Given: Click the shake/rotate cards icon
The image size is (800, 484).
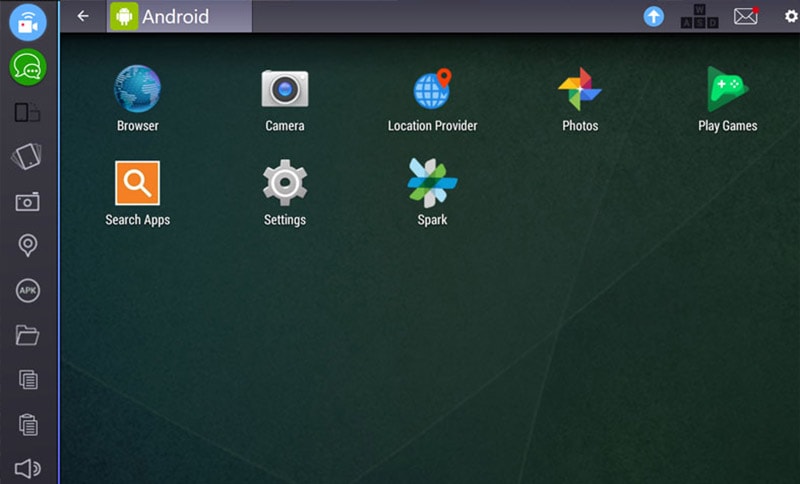Looking at the screenshot, I should pyautogui.click(x=28, y=156).
